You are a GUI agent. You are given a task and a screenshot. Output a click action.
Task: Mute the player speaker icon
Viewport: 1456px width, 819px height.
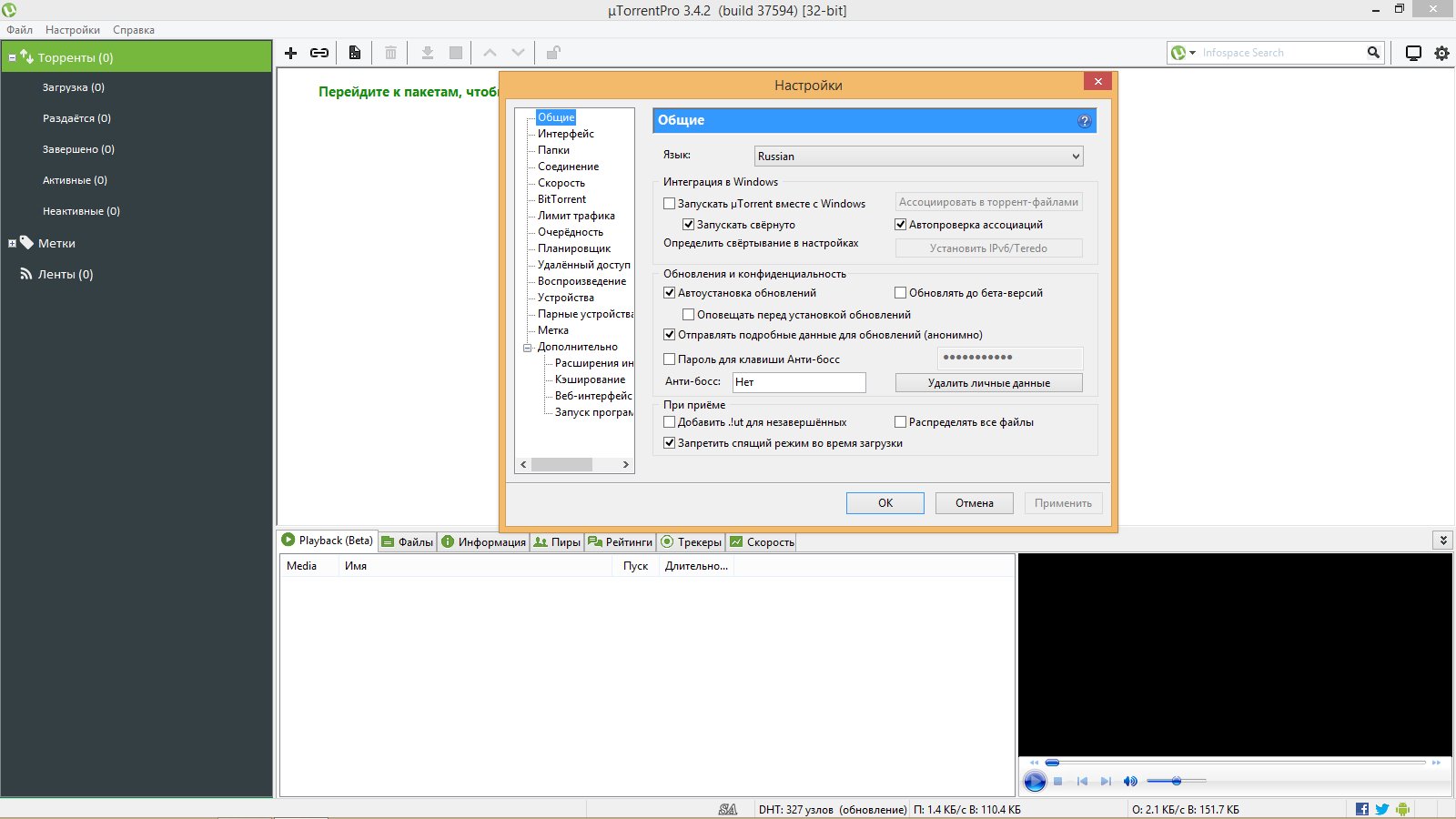click(x=1130, y=781)
